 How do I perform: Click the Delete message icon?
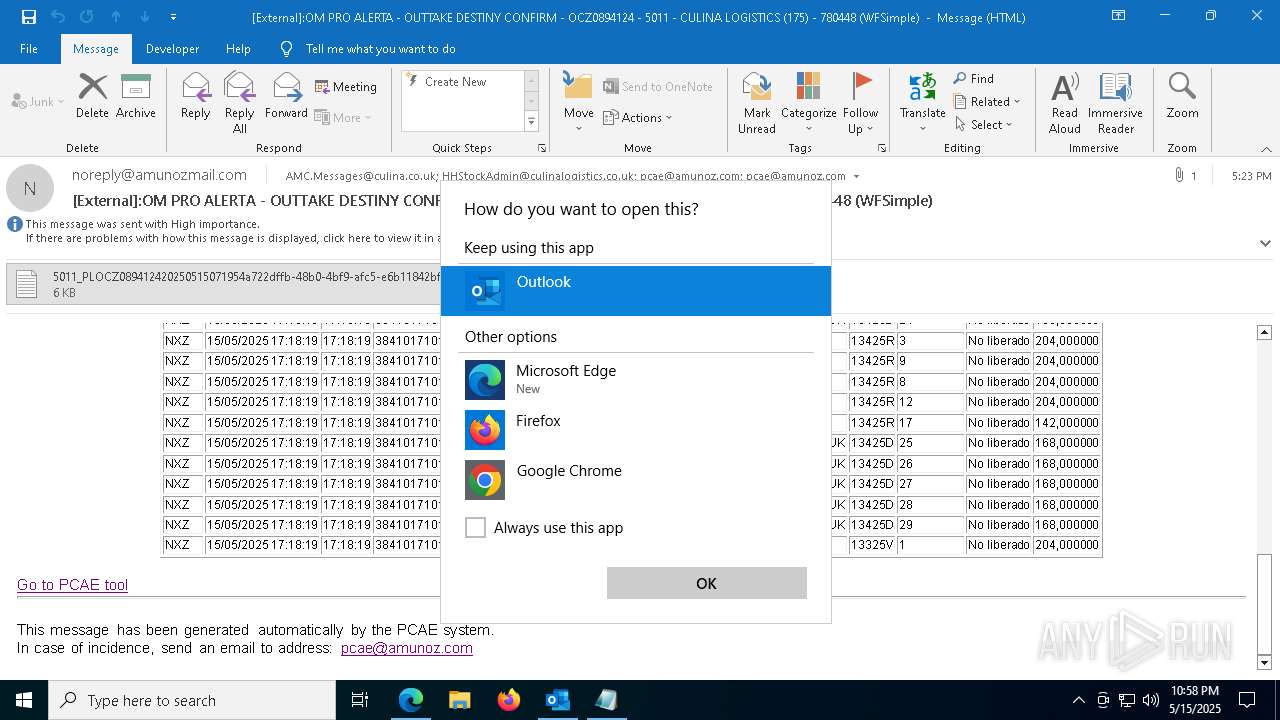coord(92,96)
